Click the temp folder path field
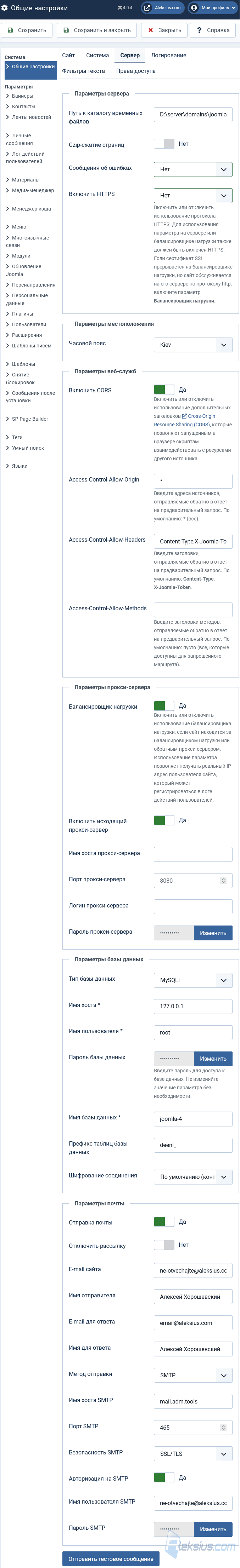Image resolution: width=240 pixels, height=1568 pixels. (193, 114)
